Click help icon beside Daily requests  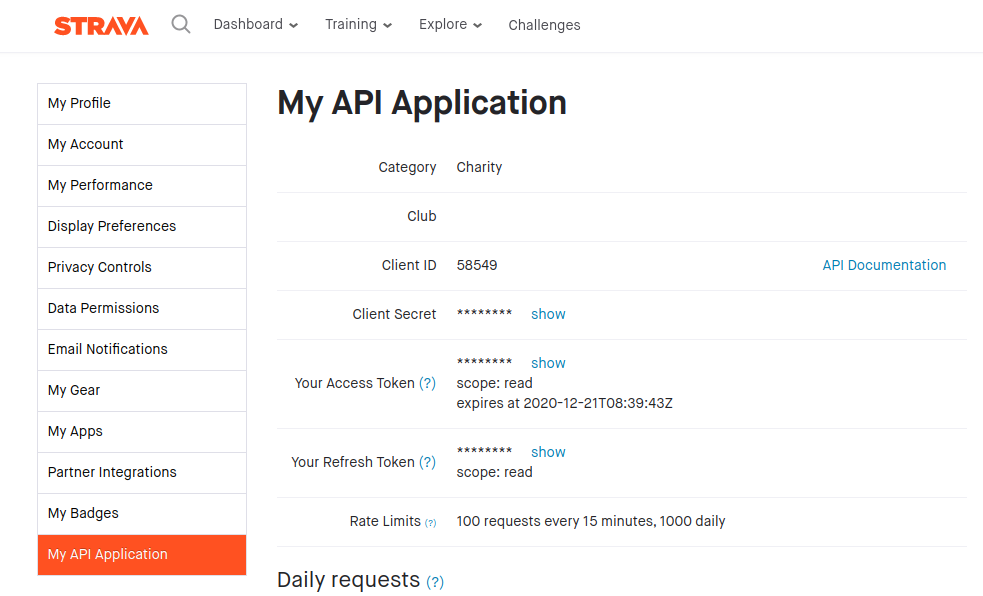435,581
